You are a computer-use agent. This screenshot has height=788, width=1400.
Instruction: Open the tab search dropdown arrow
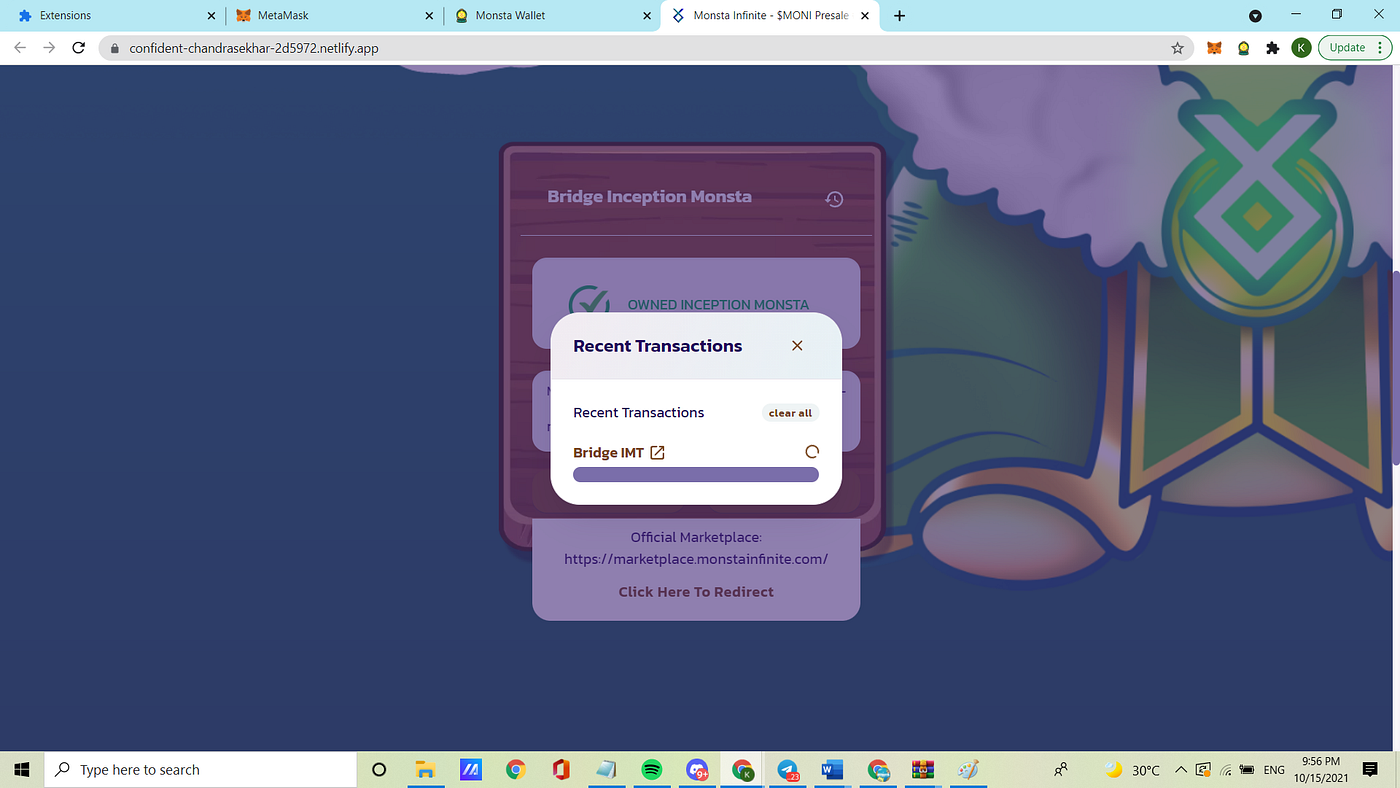[x=1256, y=16]
